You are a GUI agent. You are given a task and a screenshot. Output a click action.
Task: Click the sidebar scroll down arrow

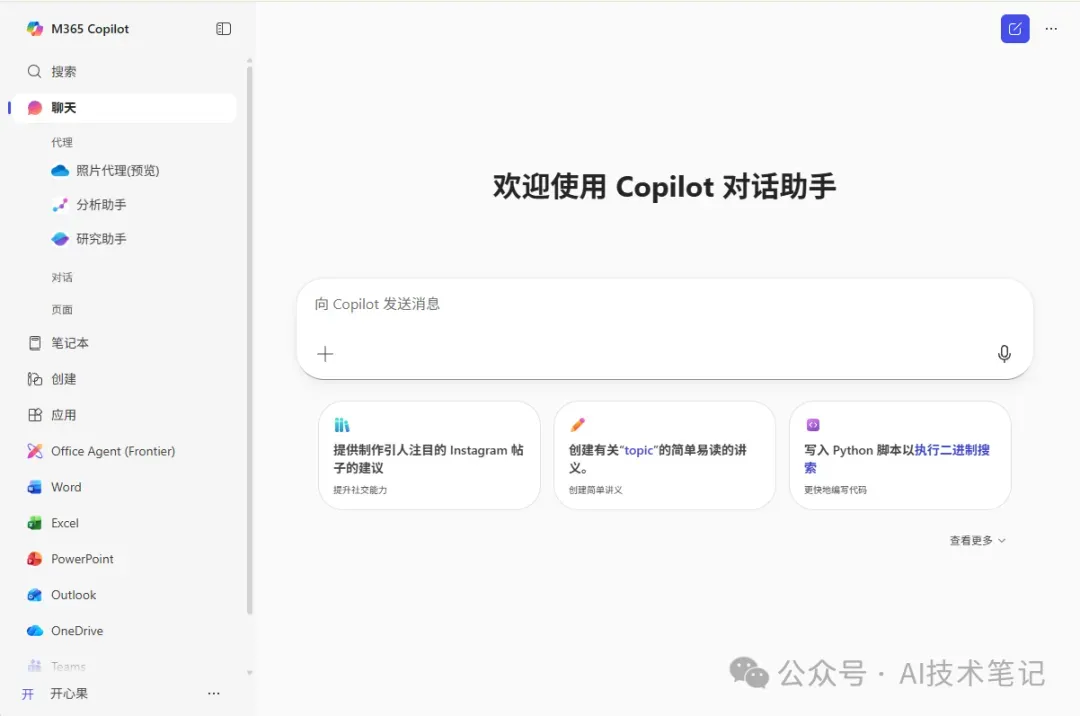249,673
